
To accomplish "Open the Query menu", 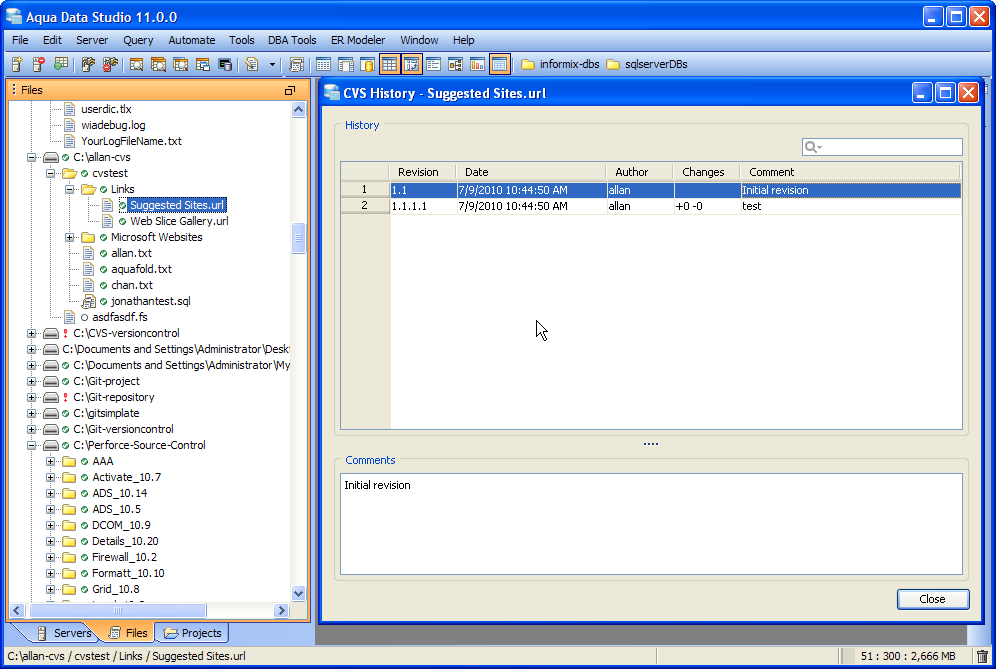I will click(x=138, y=40).
